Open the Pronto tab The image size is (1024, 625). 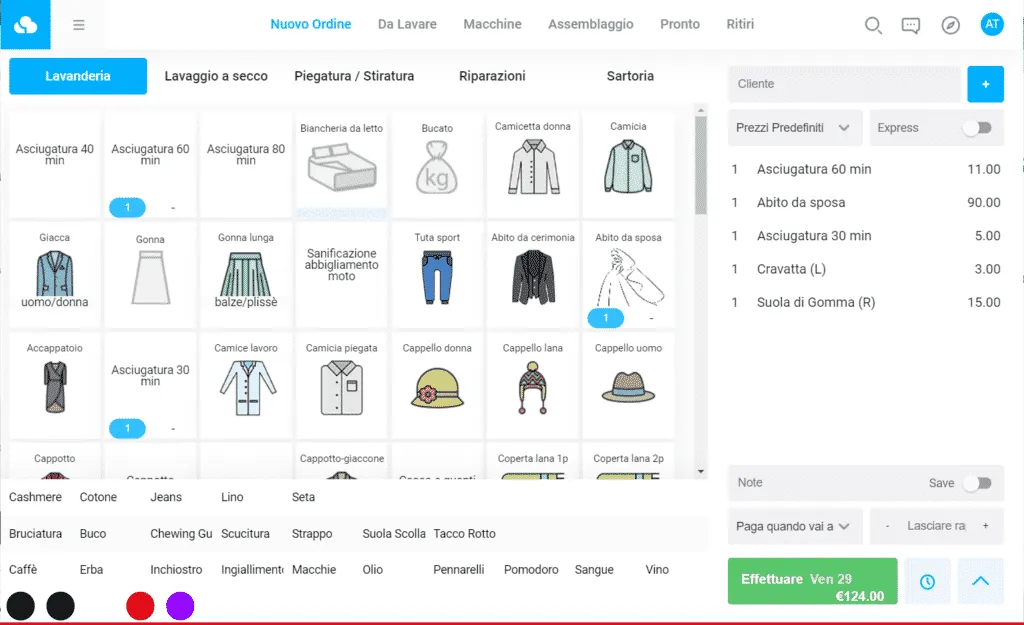tap(680, 24)
